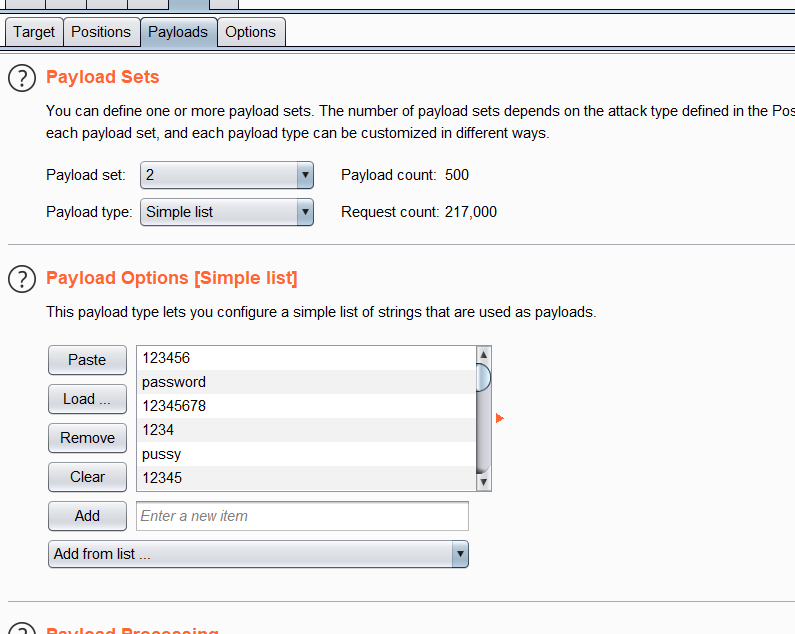The width and height of the screenshot is (795, 634).
Task: Select the 12345678 payload entry
Action: pyautogui.click(x=307, y=406)
